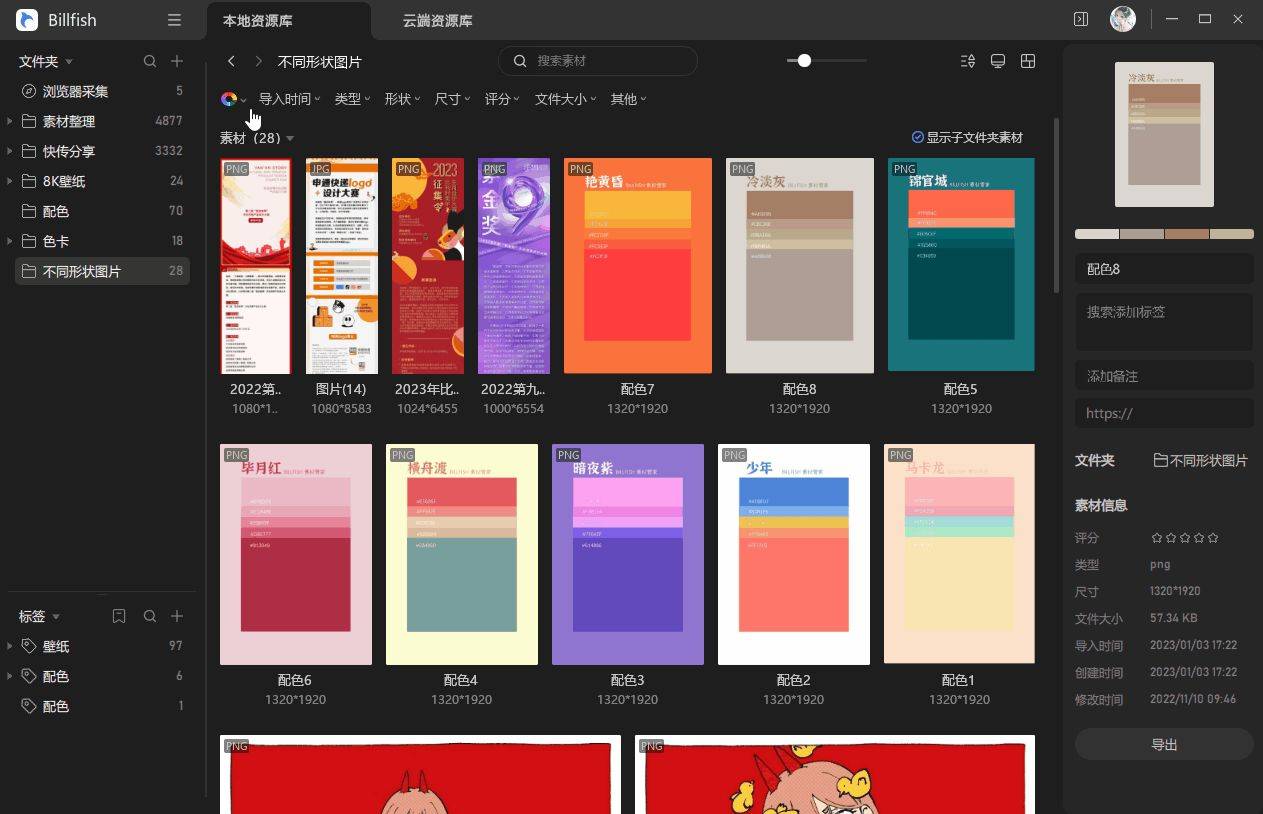Open the hamburger menu next to Billfish

(x=175, y=20)
